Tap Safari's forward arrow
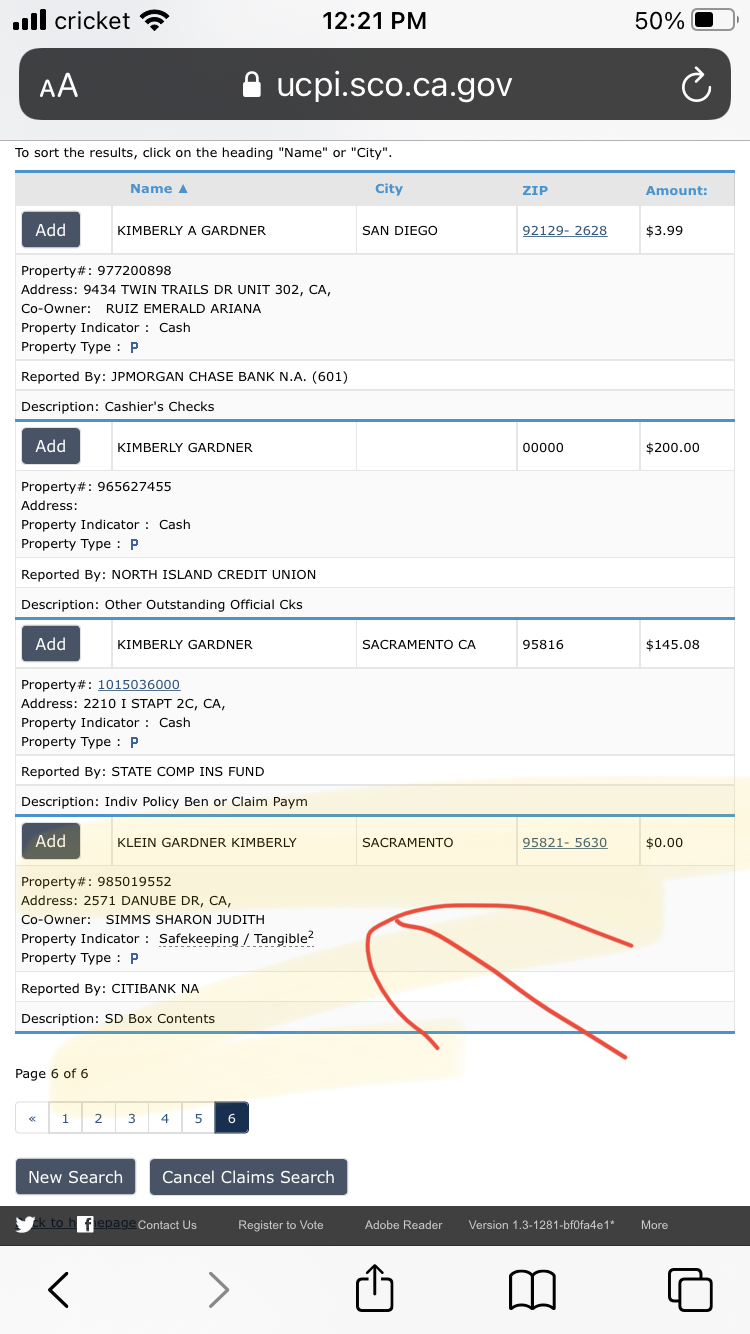This screenshot has height=1334, width=750. (x=218, y=1289)
